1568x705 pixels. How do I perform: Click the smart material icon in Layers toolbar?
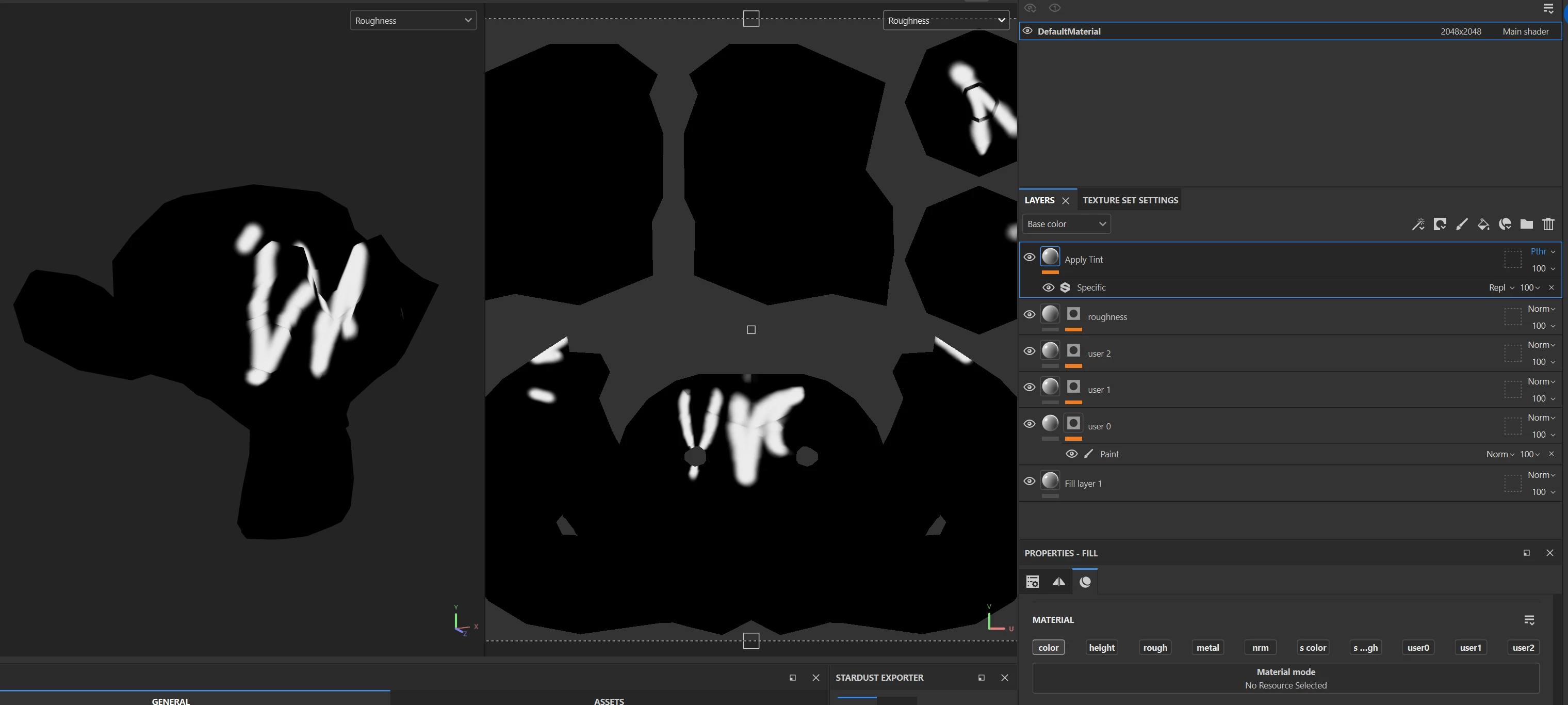click(x=1505, y=224)
